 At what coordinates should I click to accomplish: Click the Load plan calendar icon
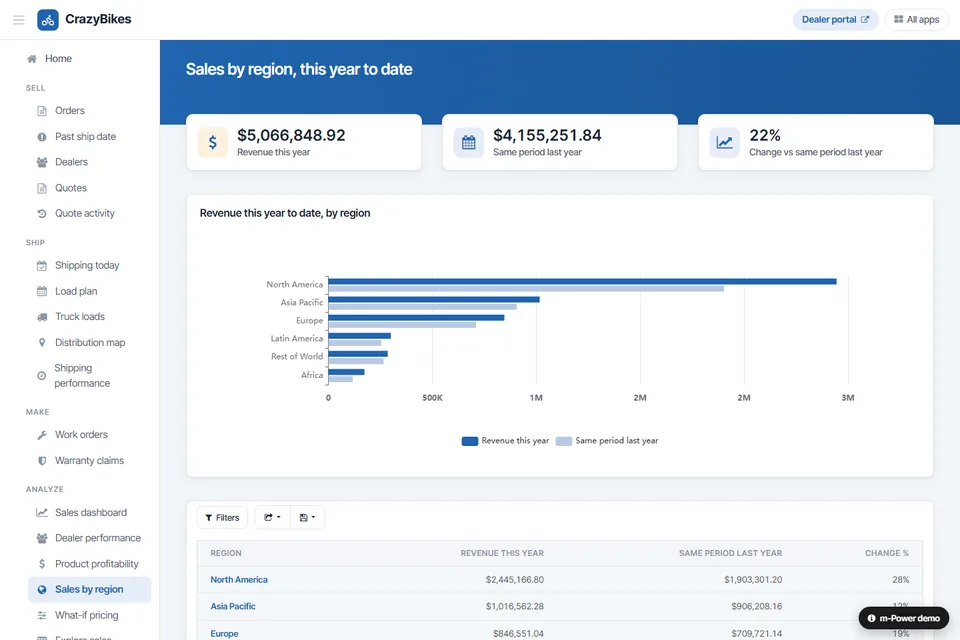(x=42, y=292)
